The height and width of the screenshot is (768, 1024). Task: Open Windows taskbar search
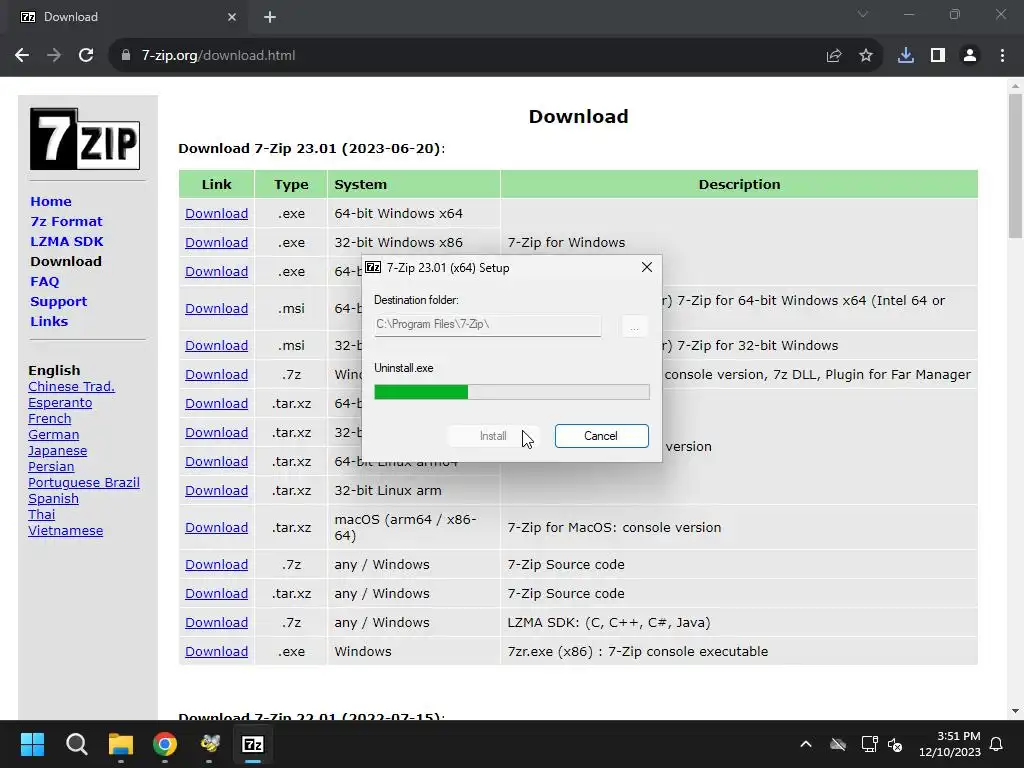pos(76,744)
